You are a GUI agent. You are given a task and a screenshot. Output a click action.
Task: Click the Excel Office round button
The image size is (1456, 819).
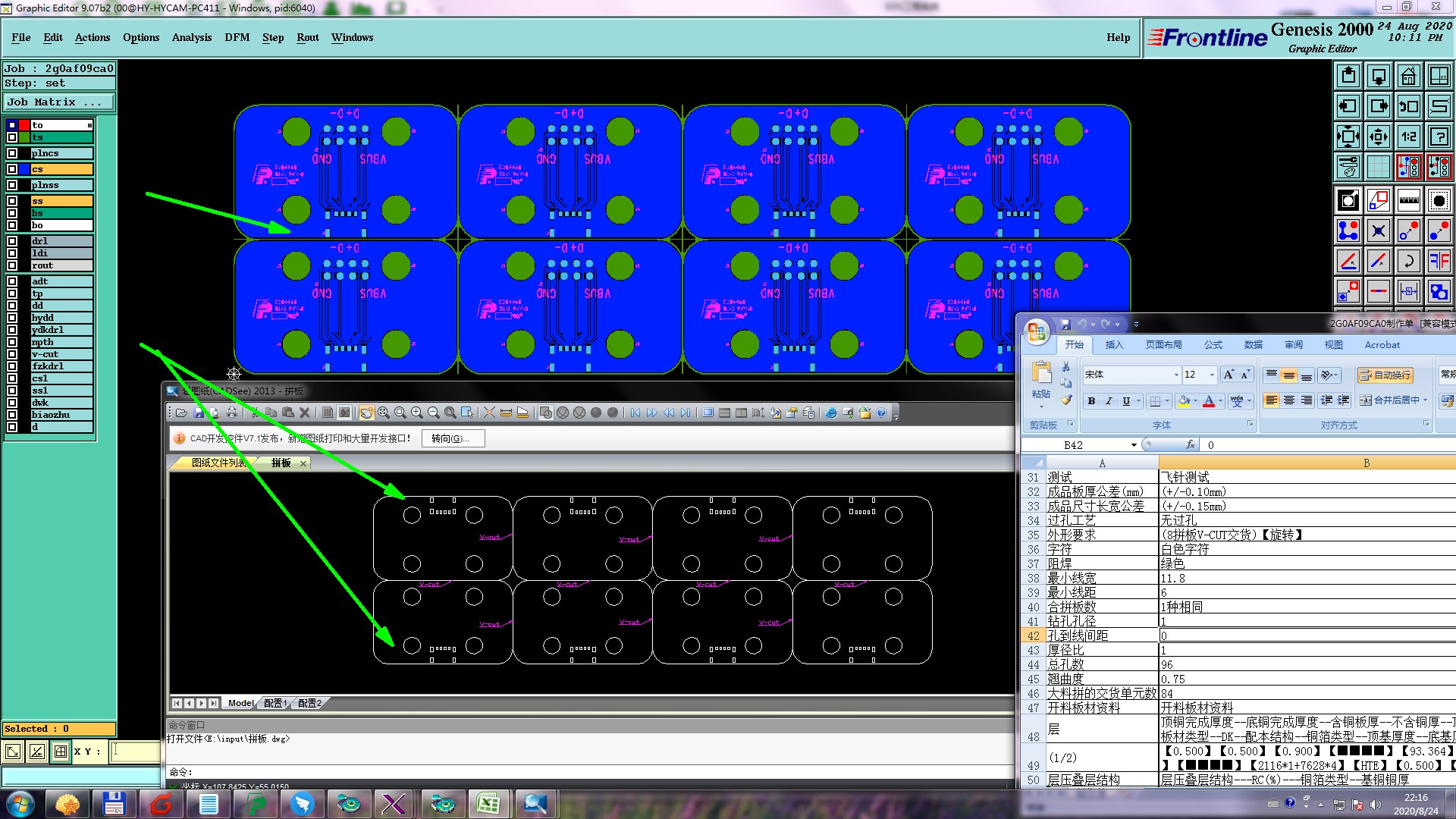[x=1036, y=331]
